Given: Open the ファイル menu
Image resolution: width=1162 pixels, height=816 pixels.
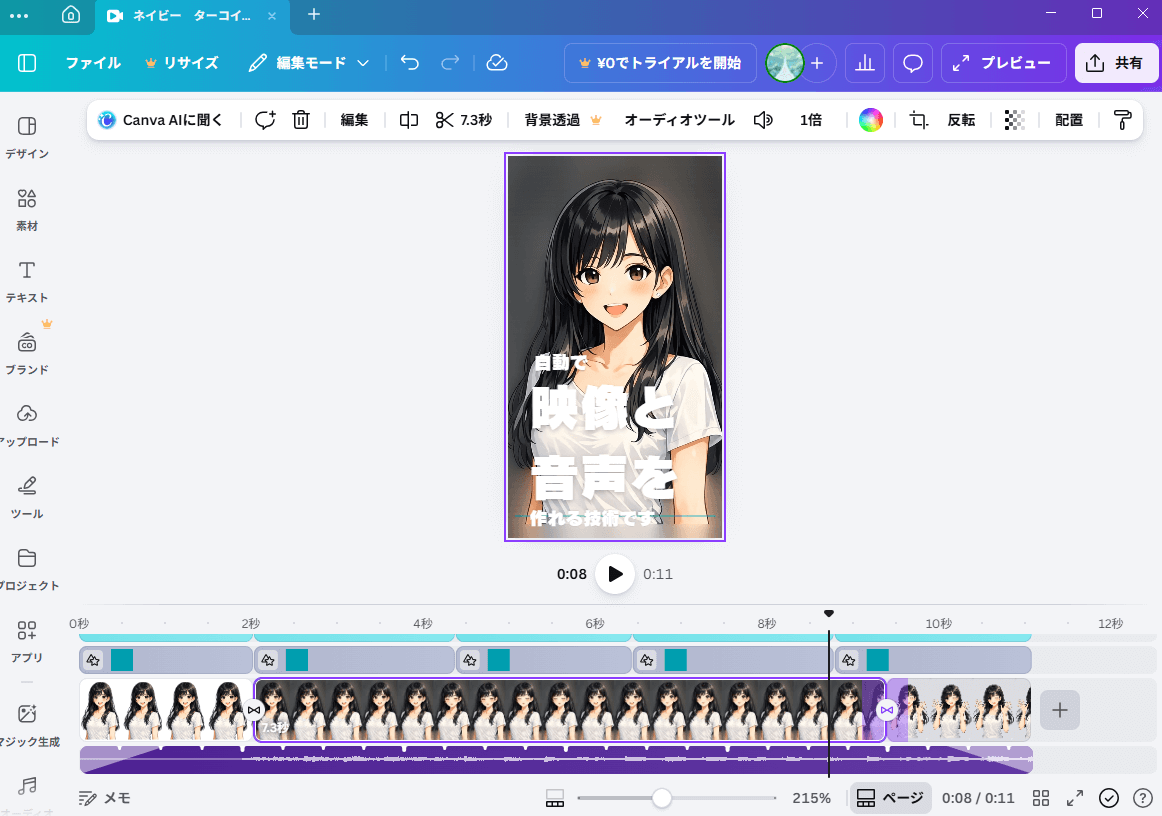Looking at the screenshot, I should pyautogui.click(x=93, y=62).
